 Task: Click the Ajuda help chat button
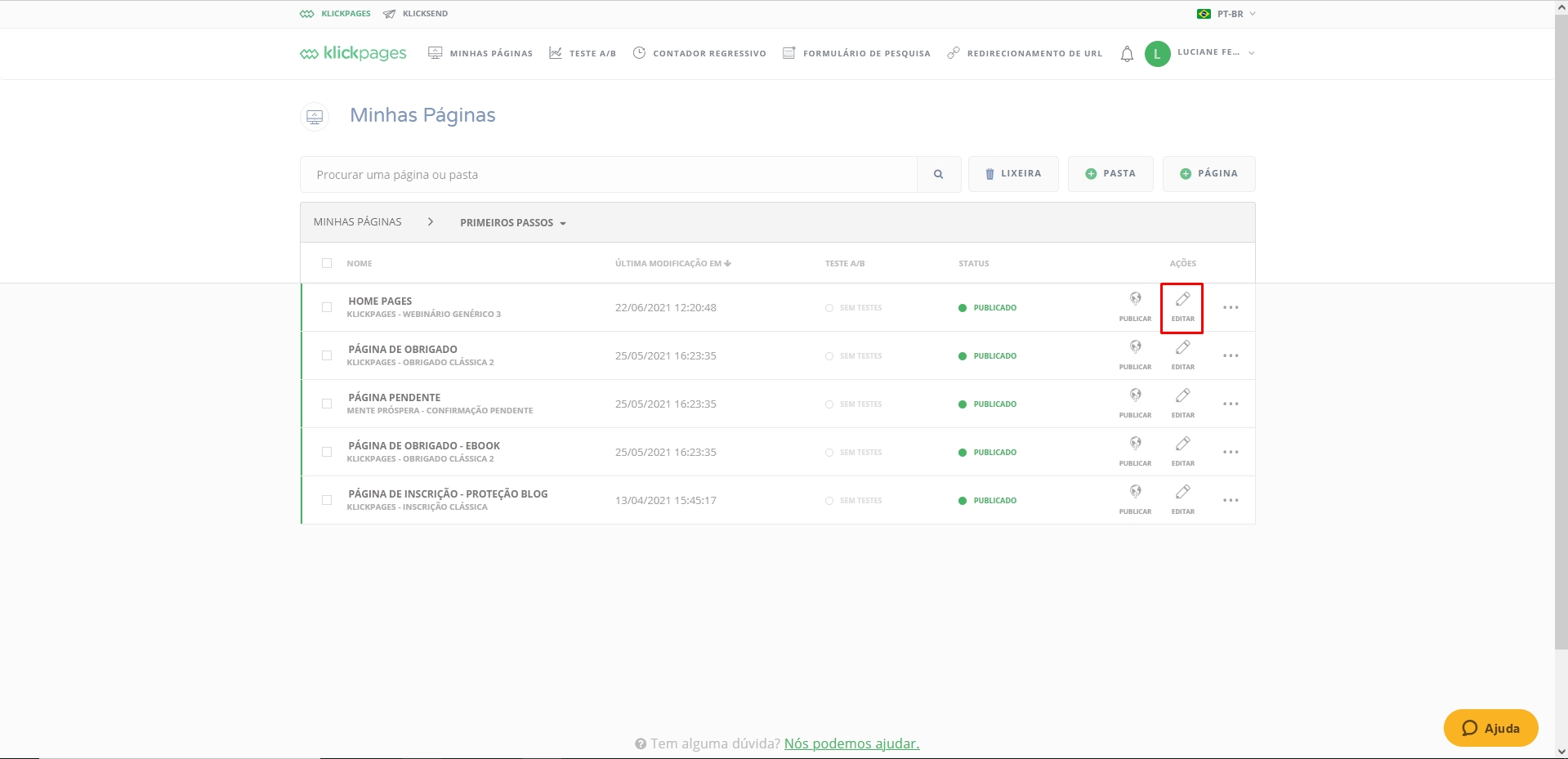pos(1491,728)
